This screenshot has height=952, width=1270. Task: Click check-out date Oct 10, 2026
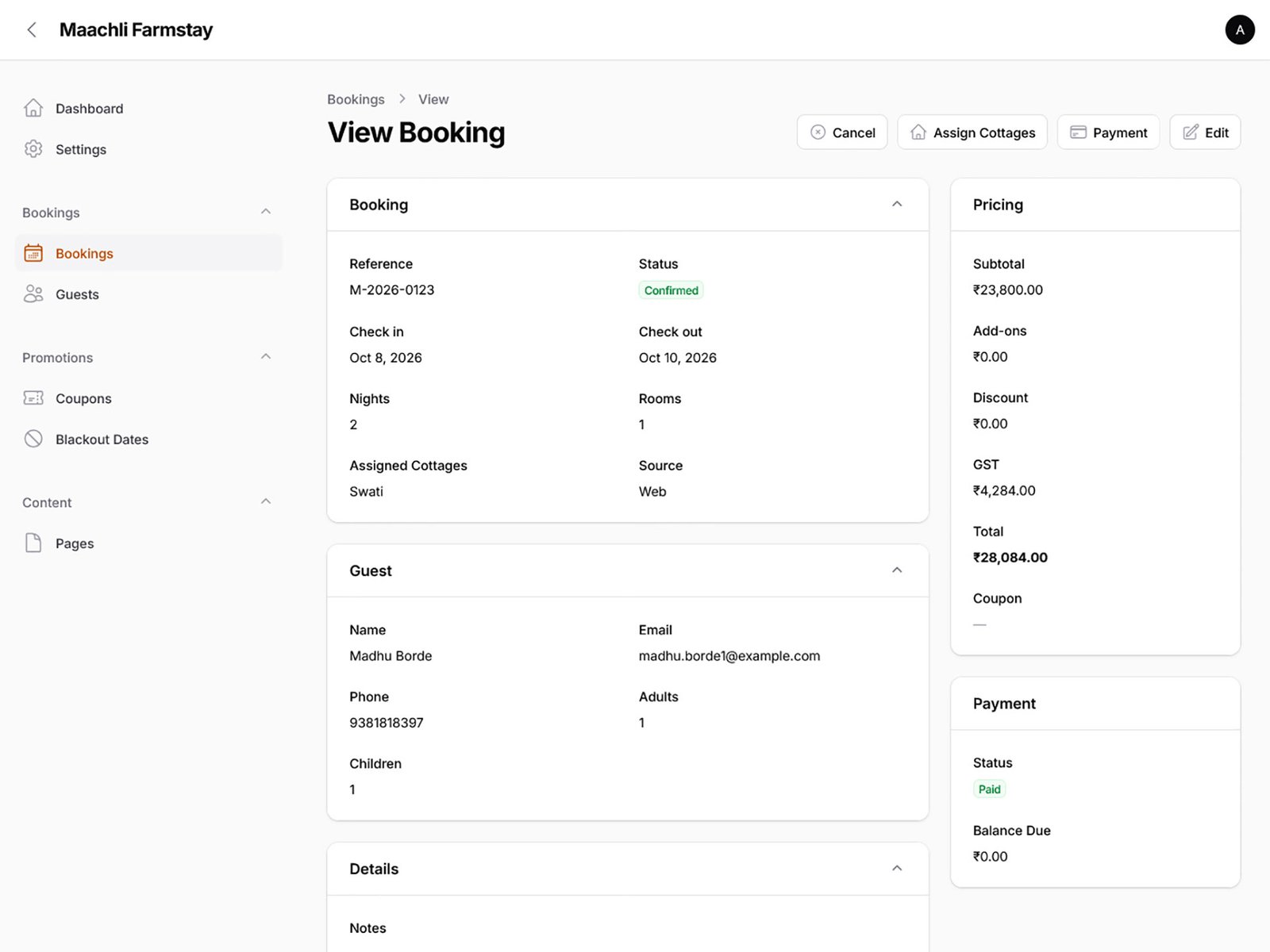[678, 358]
